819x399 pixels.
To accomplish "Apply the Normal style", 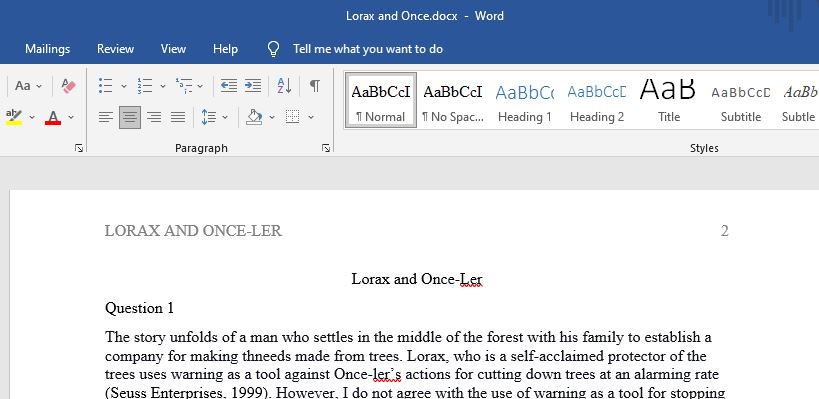I will coord(381,100).
